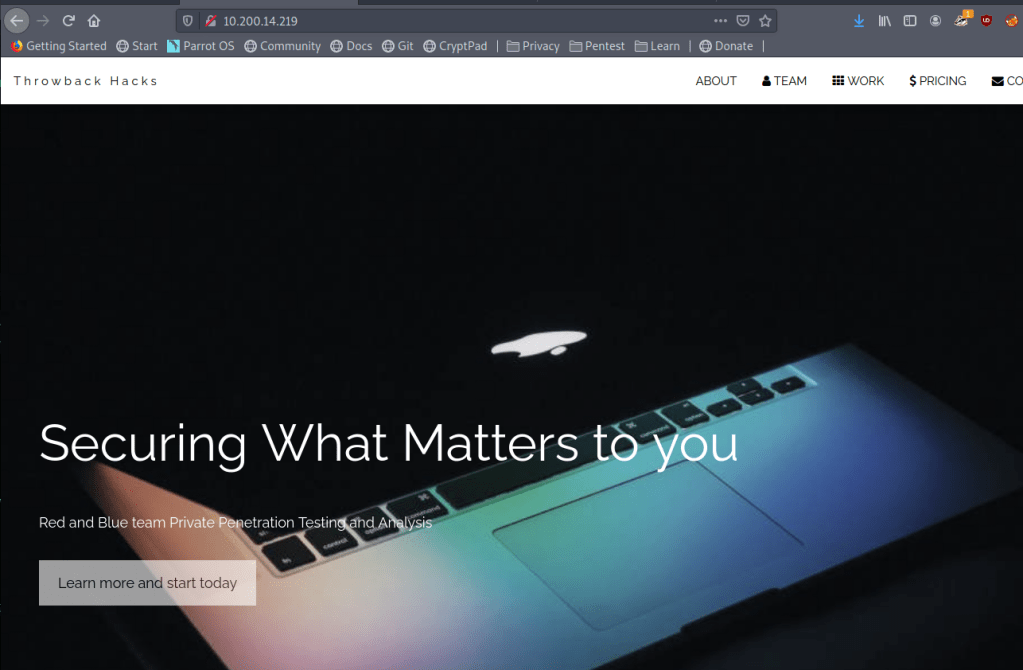The image size is (1023, 670).
Task: Expand the Privacy bookmarks folder
Action: point(533,46)
